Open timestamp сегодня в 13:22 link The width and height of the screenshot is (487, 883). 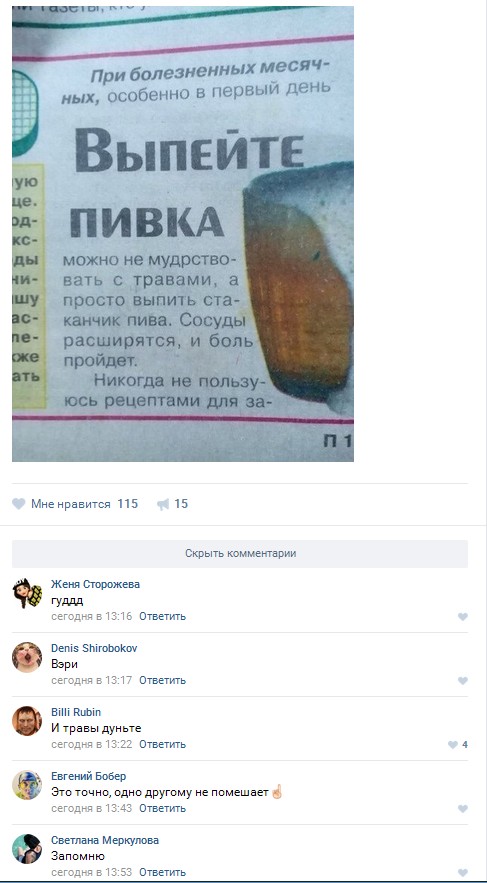(x=91, y=744)
